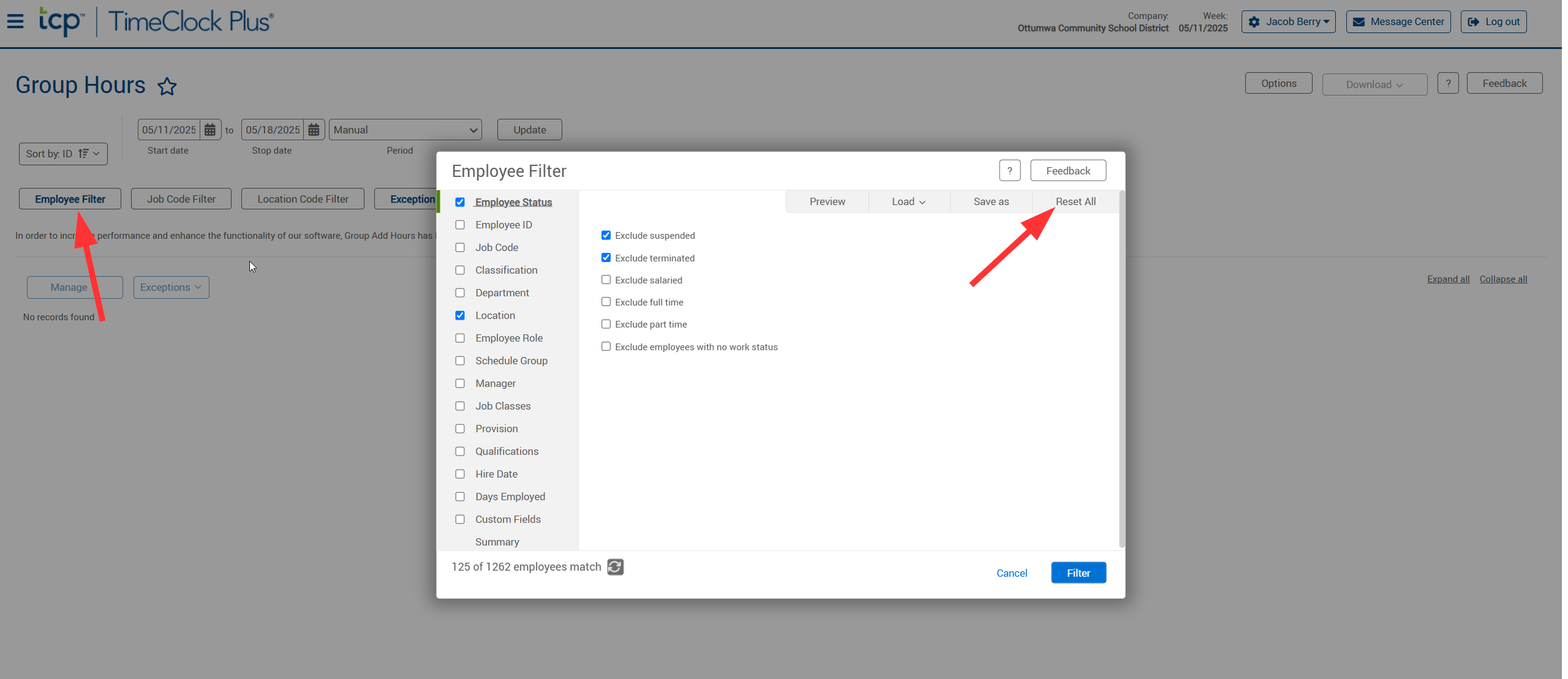Click the Log out icon button

click(1493, 22)
